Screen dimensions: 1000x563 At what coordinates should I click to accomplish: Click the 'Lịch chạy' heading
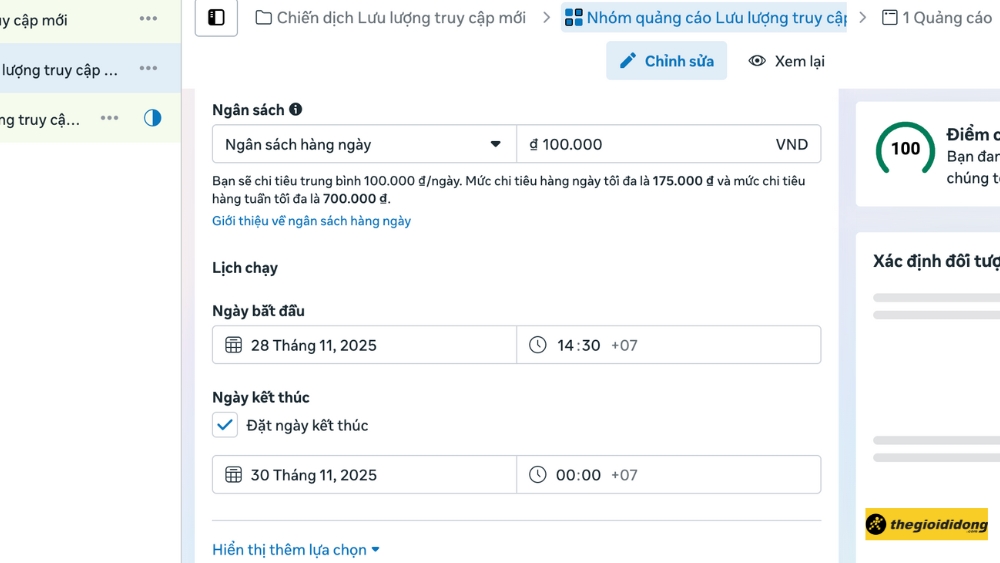[245, 268]
